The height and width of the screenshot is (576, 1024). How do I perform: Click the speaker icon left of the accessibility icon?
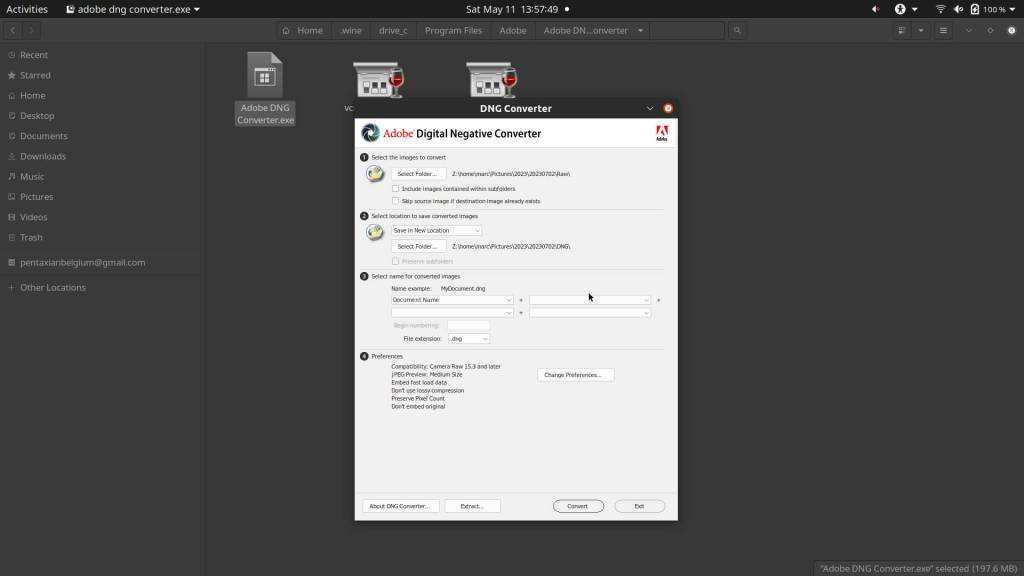tap(875, 9)
